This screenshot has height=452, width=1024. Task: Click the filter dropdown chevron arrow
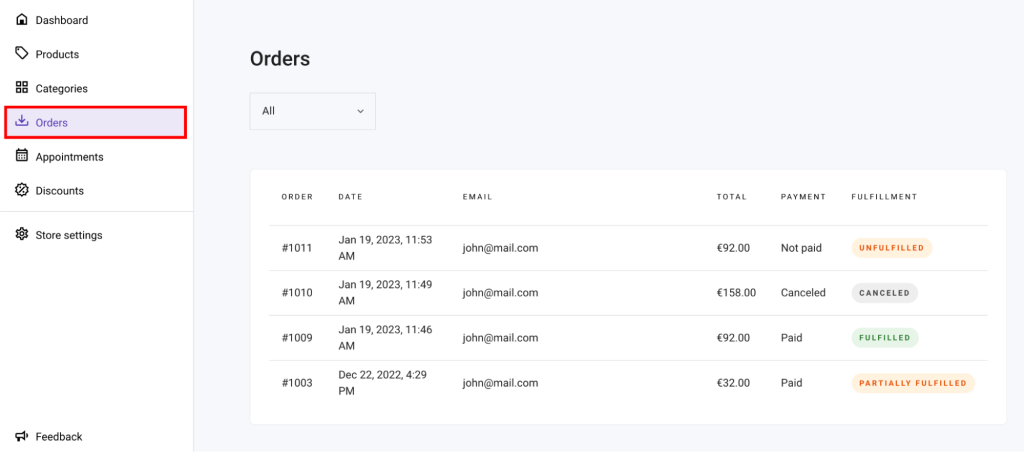coord(360,111)
